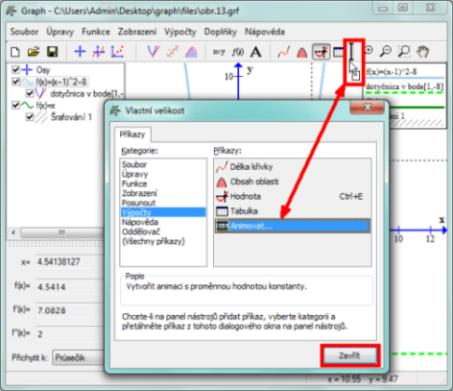Activate the move hand tool icon
Viewport: 453px width, 391px height.
[x=423, y=52]
